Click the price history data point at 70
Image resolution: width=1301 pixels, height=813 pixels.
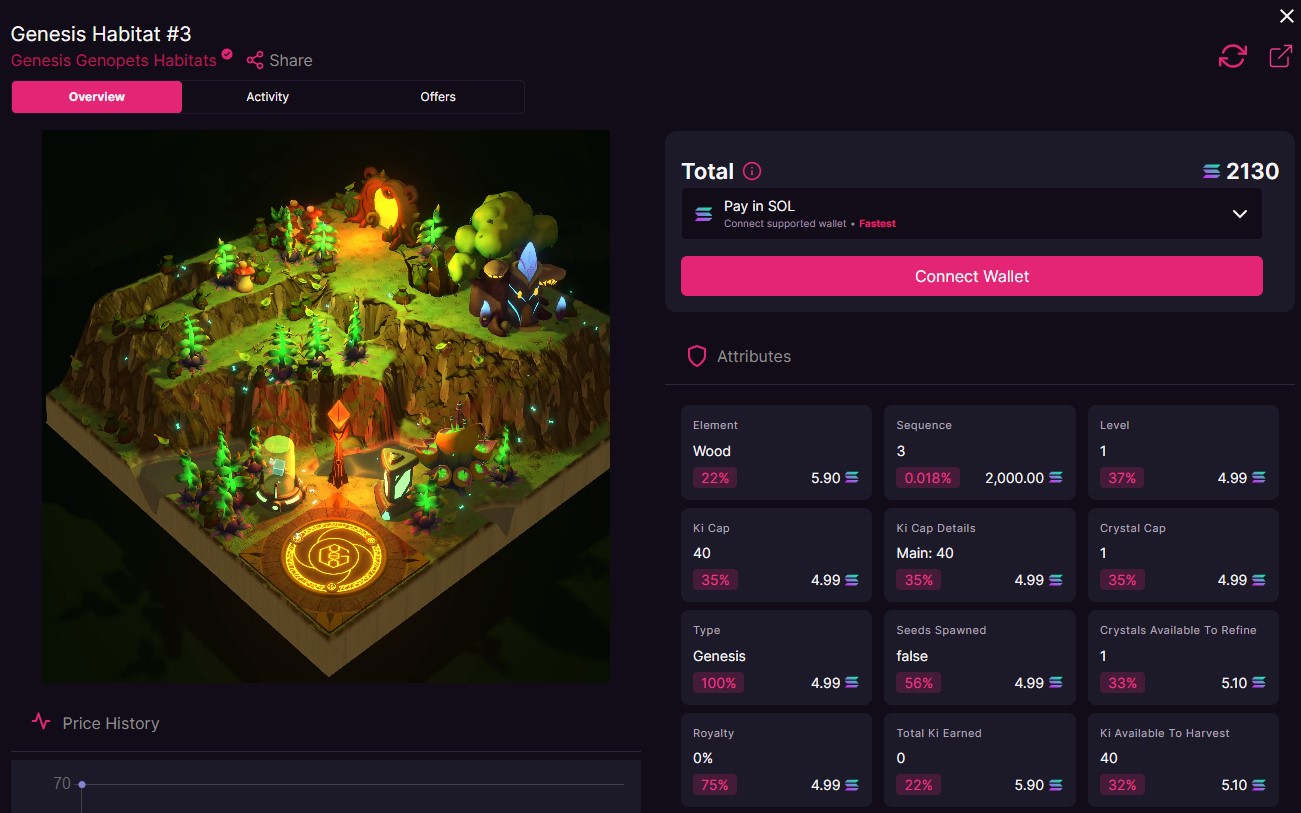click(x=82, y=784)
